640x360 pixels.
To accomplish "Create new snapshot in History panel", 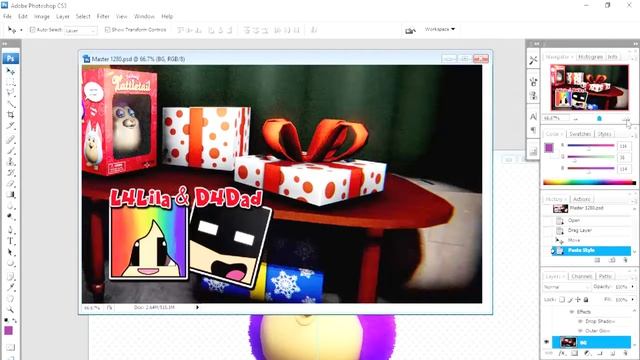I will click(612, 260).
